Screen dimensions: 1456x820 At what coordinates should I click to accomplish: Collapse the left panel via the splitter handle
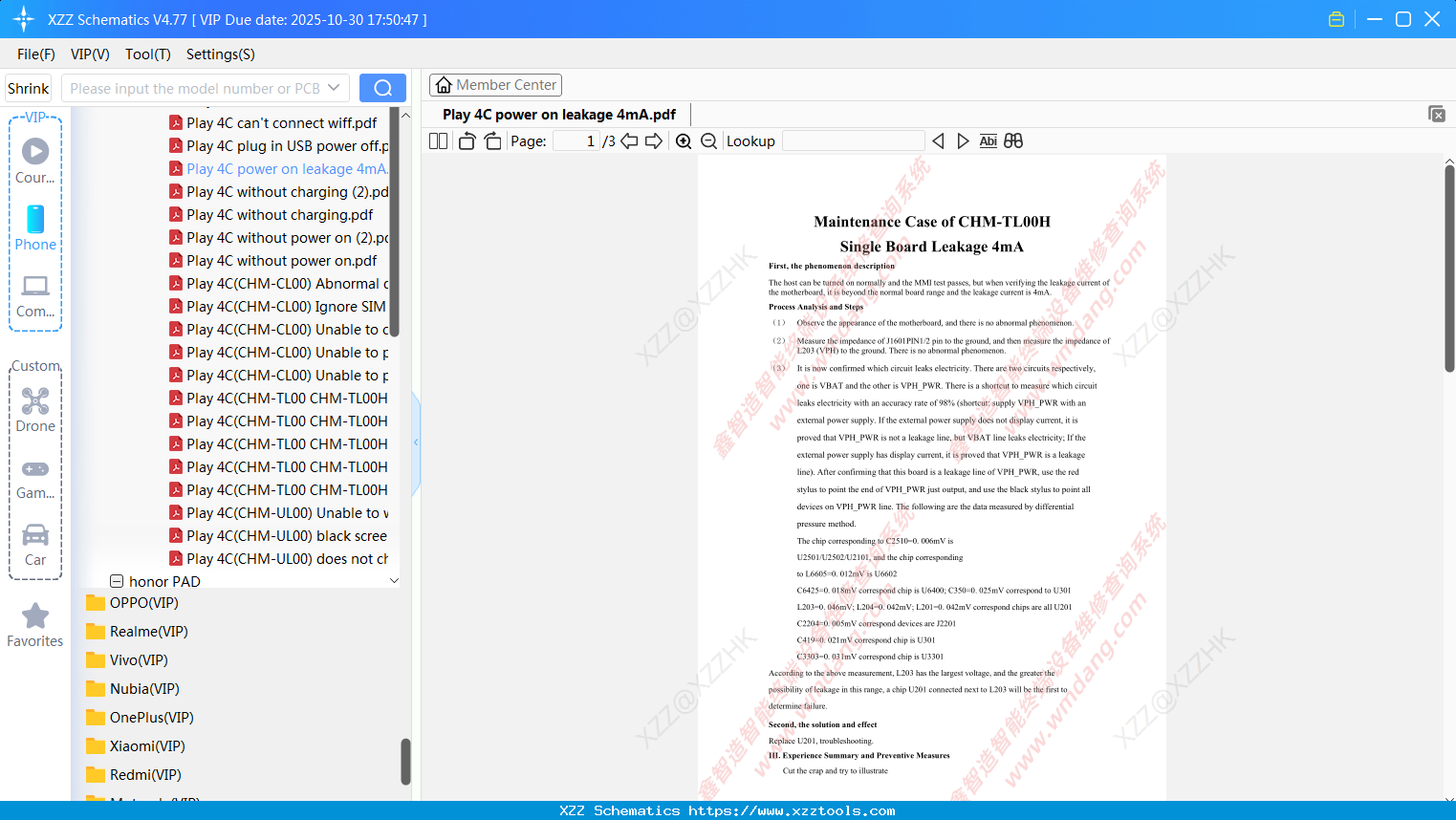(416, 442)
